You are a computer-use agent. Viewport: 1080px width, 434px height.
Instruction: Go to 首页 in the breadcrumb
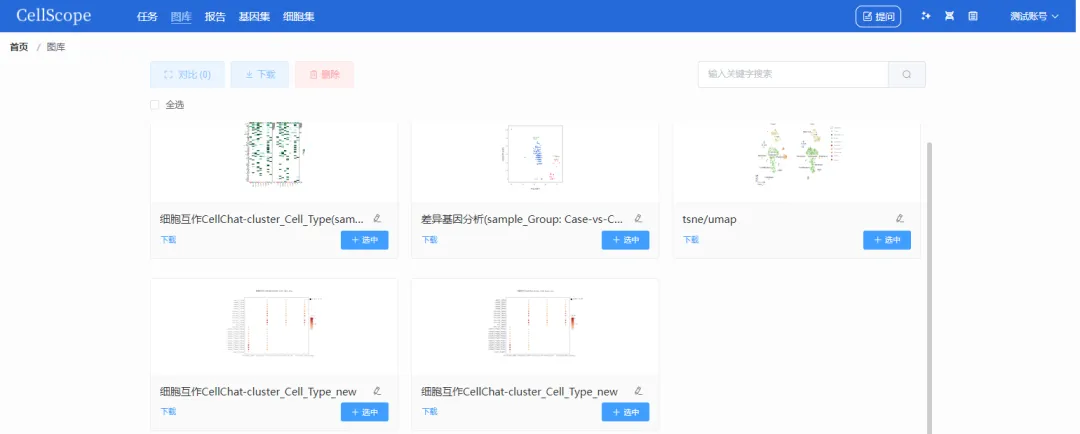(x=19, y=48)
